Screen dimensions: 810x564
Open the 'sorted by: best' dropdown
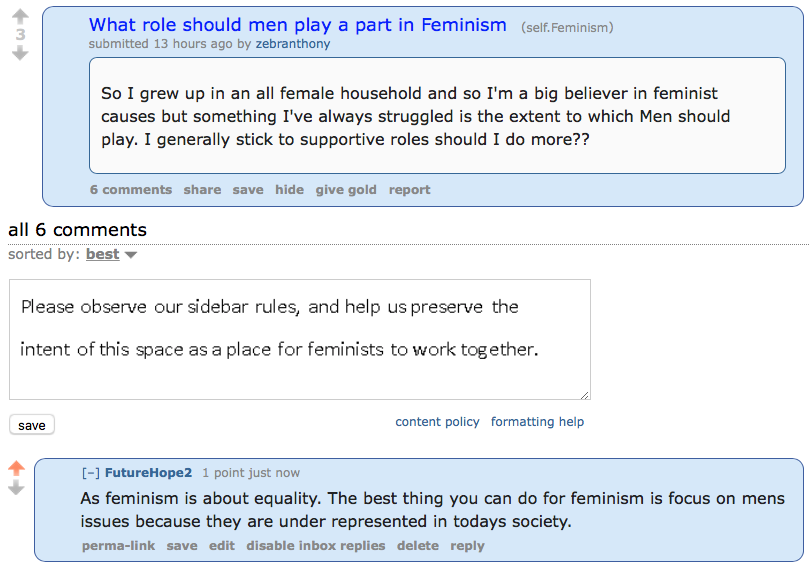pyautogui.click(x=102, y=254)
